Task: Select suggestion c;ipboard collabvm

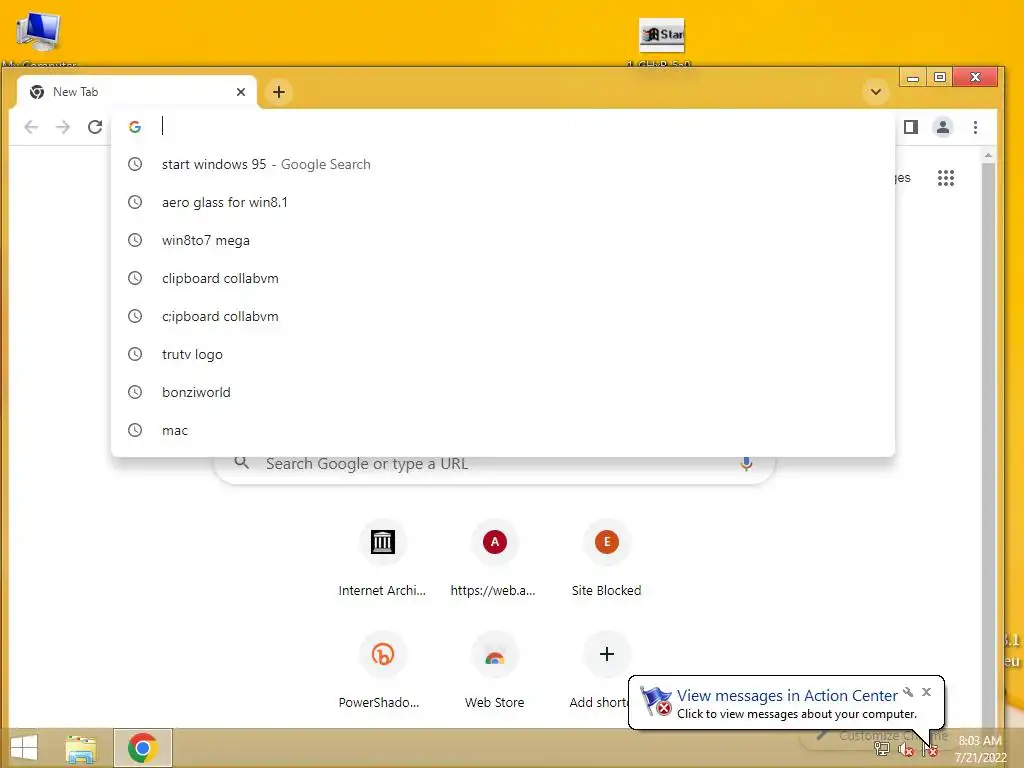Action: (503, 316)
